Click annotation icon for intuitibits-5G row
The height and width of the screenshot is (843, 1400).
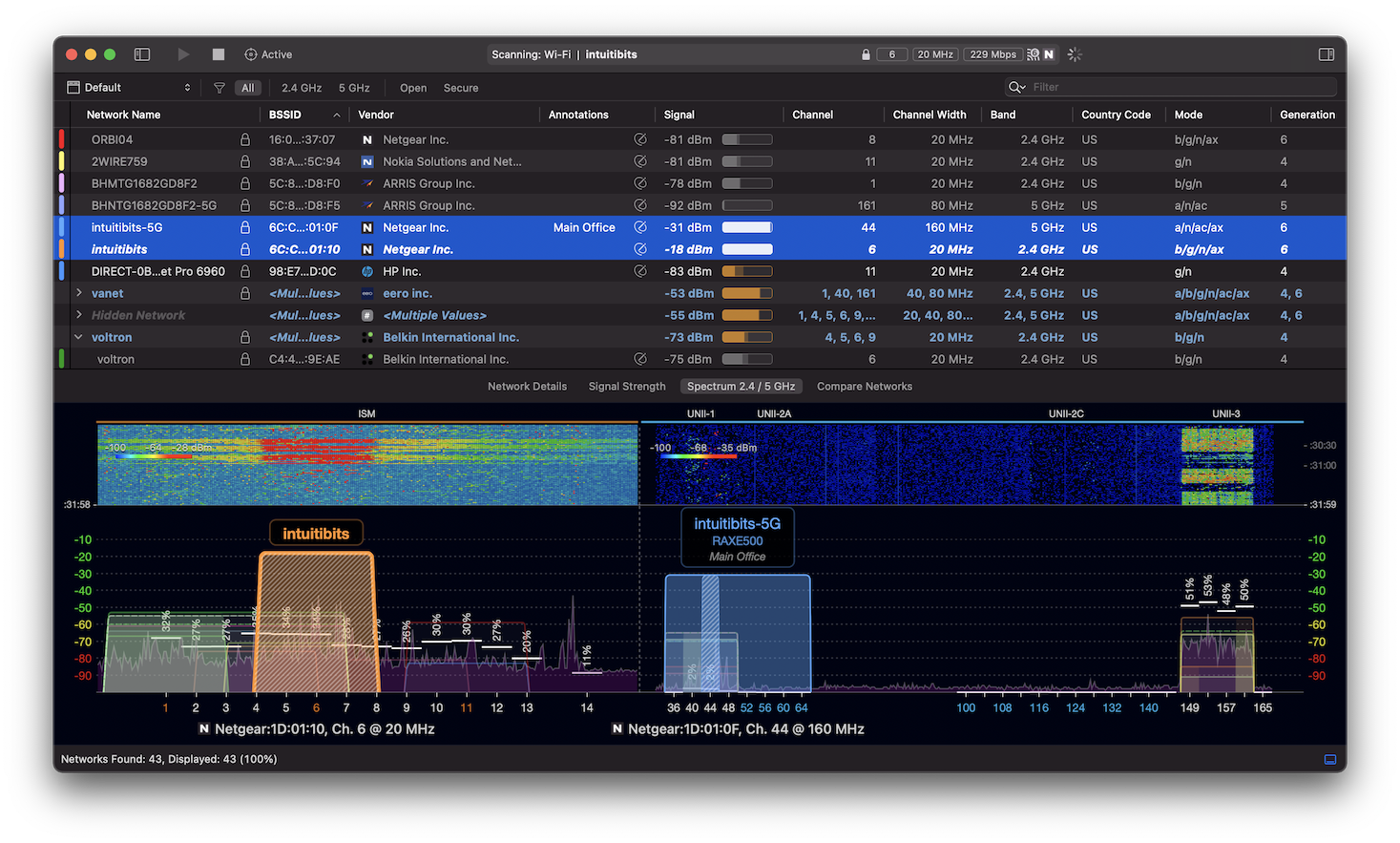(640, 227)
